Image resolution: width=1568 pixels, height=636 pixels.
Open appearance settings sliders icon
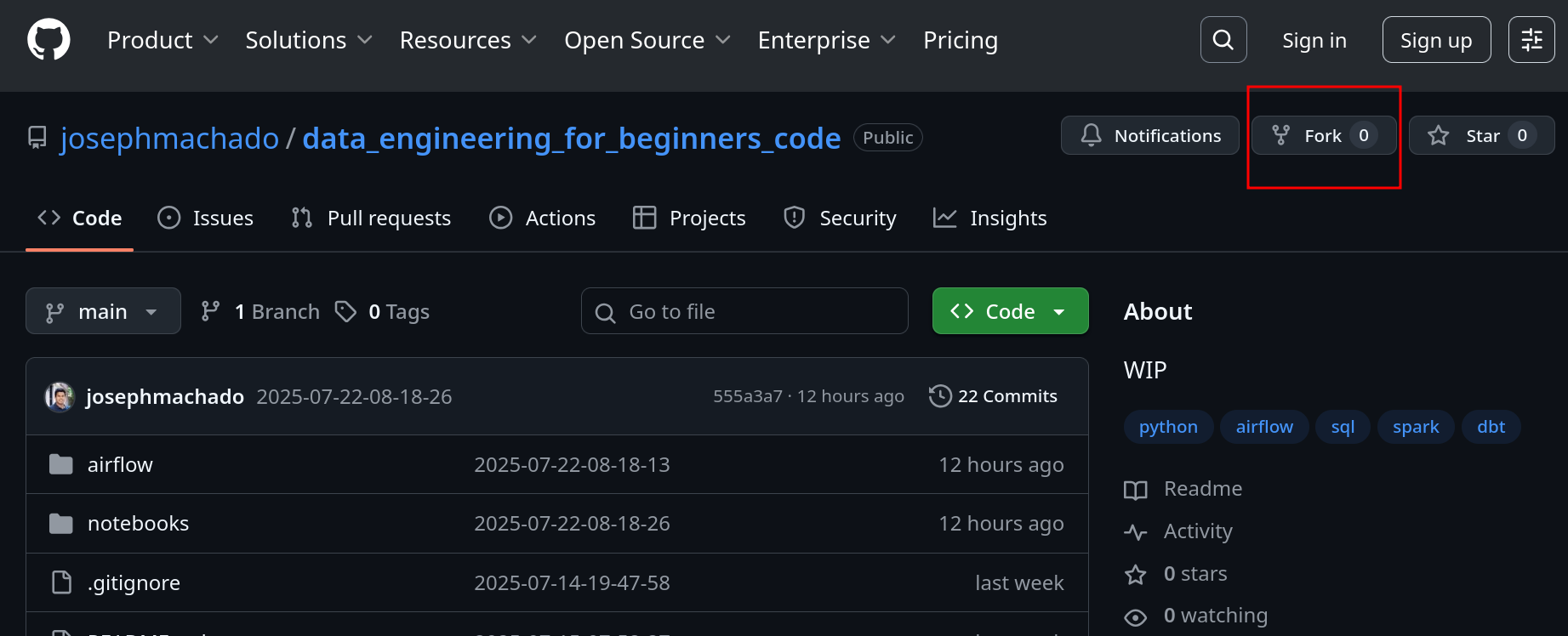point(1531,39)
